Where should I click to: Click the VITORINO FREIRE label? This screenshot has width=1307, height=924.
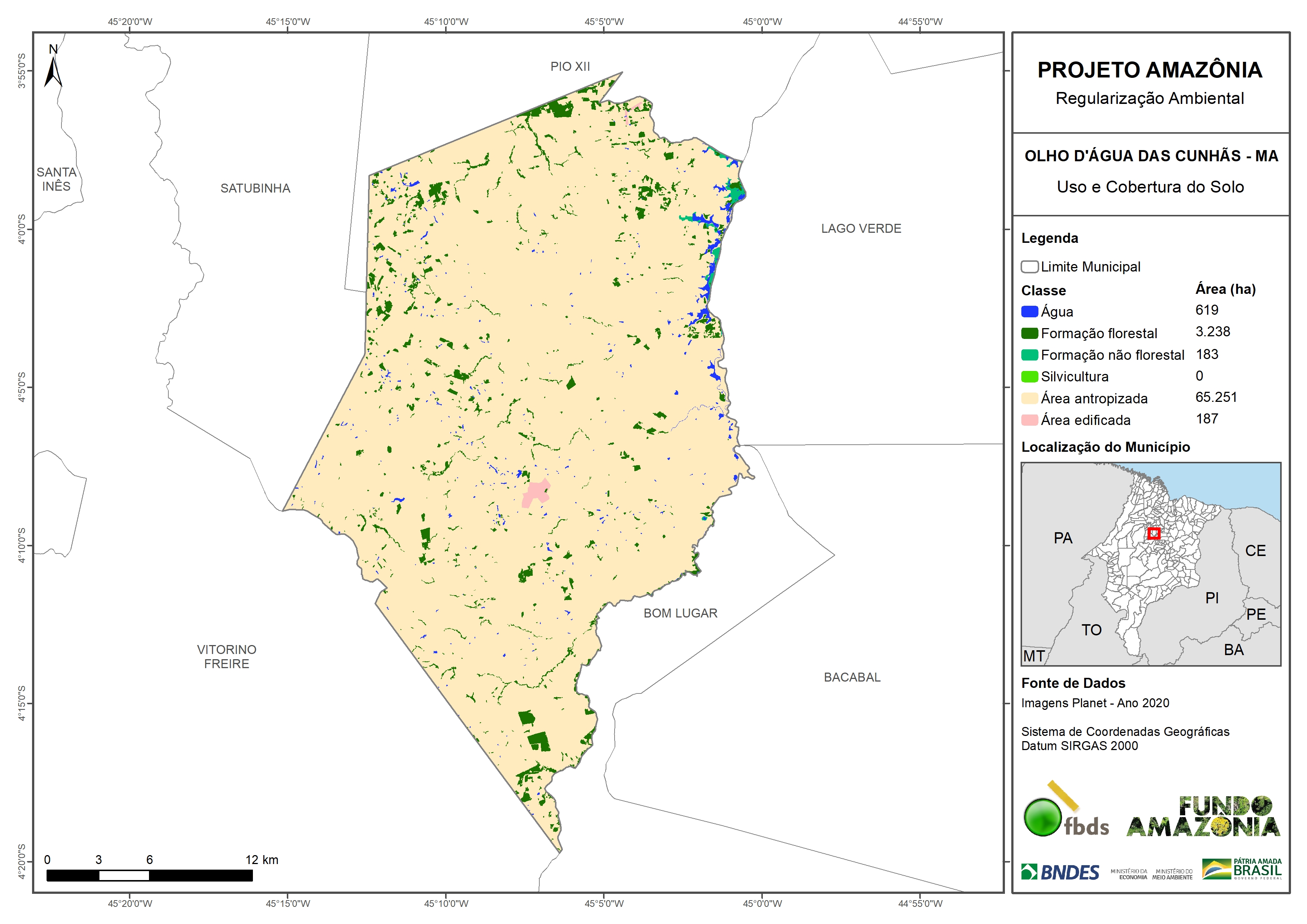[226, 657]
